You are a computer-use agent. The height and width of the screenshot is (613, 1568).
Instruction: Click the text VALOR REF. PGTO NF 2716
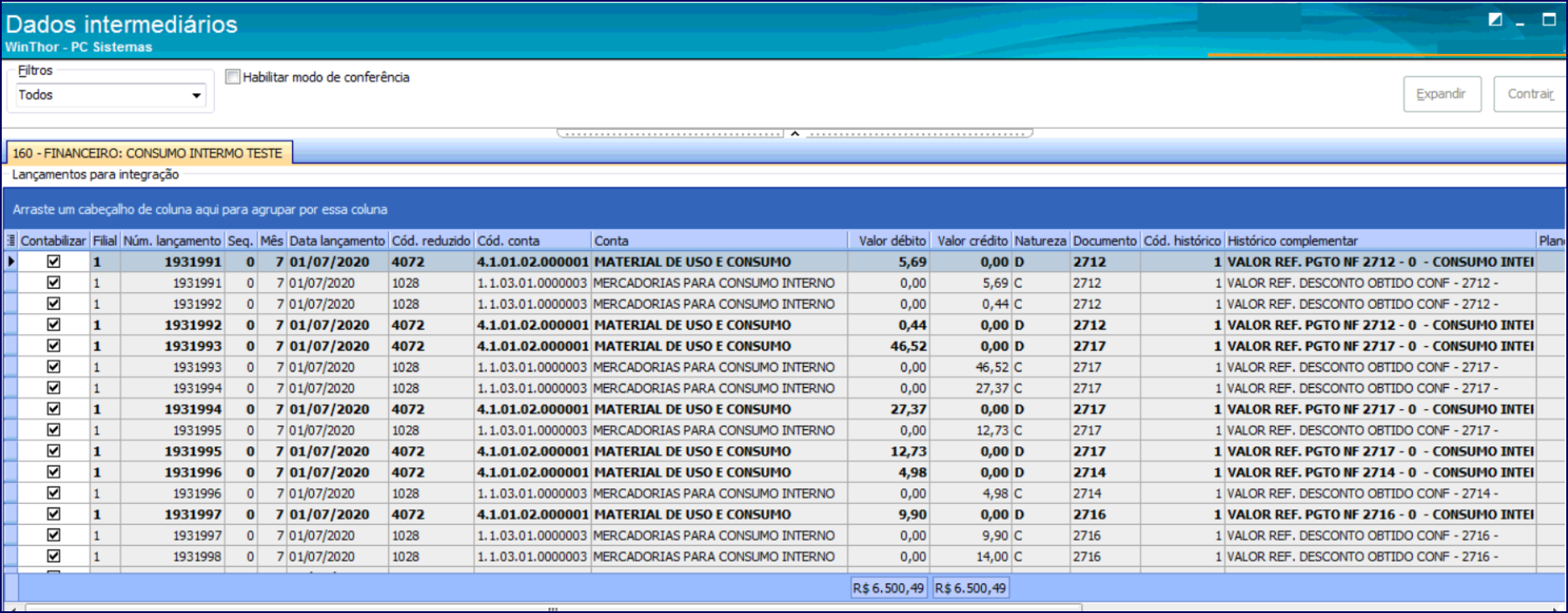point(1311,514)
